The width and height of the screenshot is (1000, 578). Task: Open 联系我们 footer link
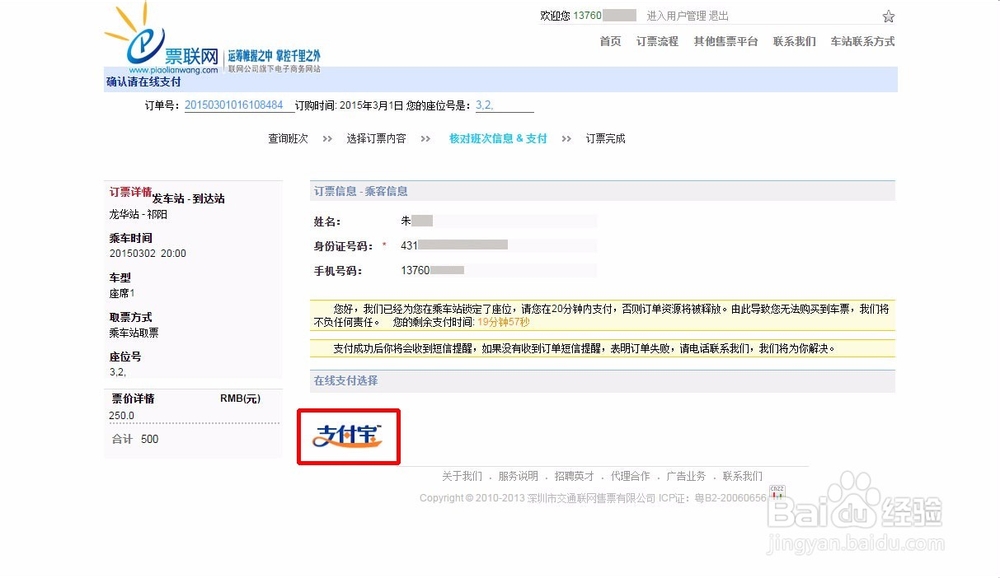742,477
